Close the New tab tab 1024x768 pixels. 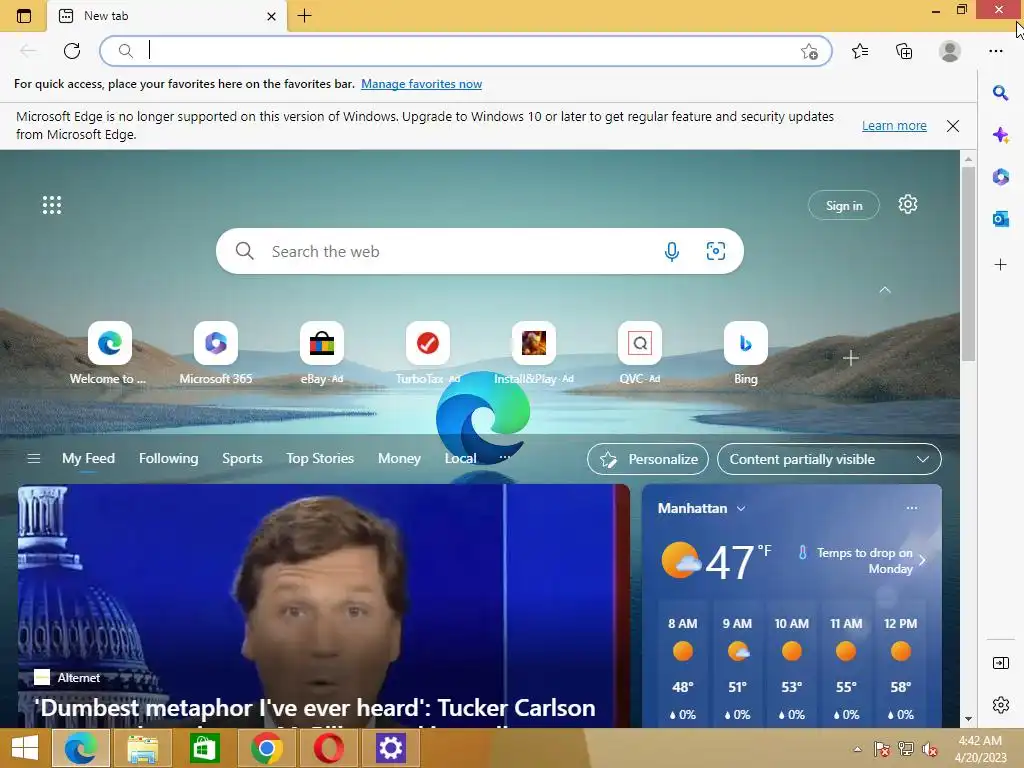(x=272, y=16)
